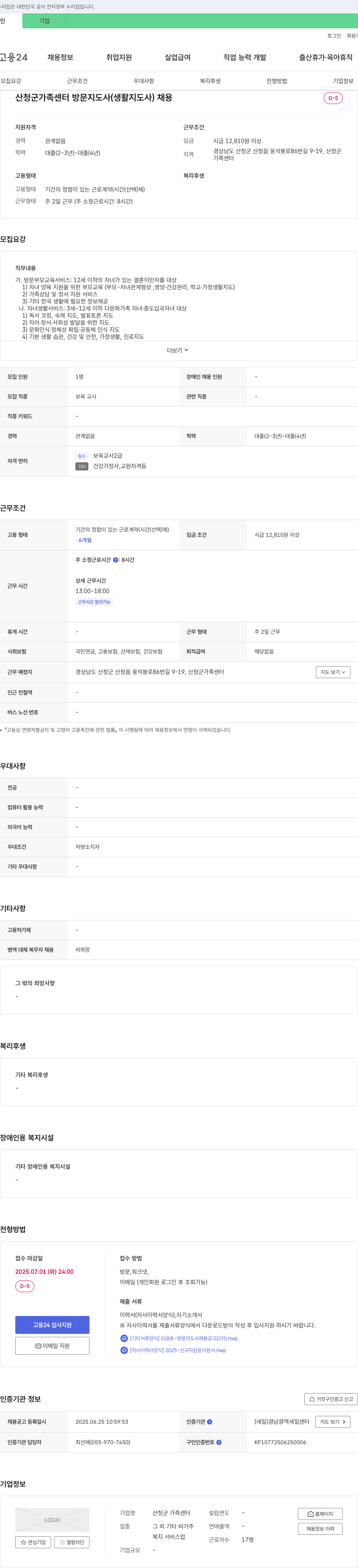358x1568 pixels.
Task: Report via 거짓구인광고 신고 button
Action: click(x=331, y=1399)
